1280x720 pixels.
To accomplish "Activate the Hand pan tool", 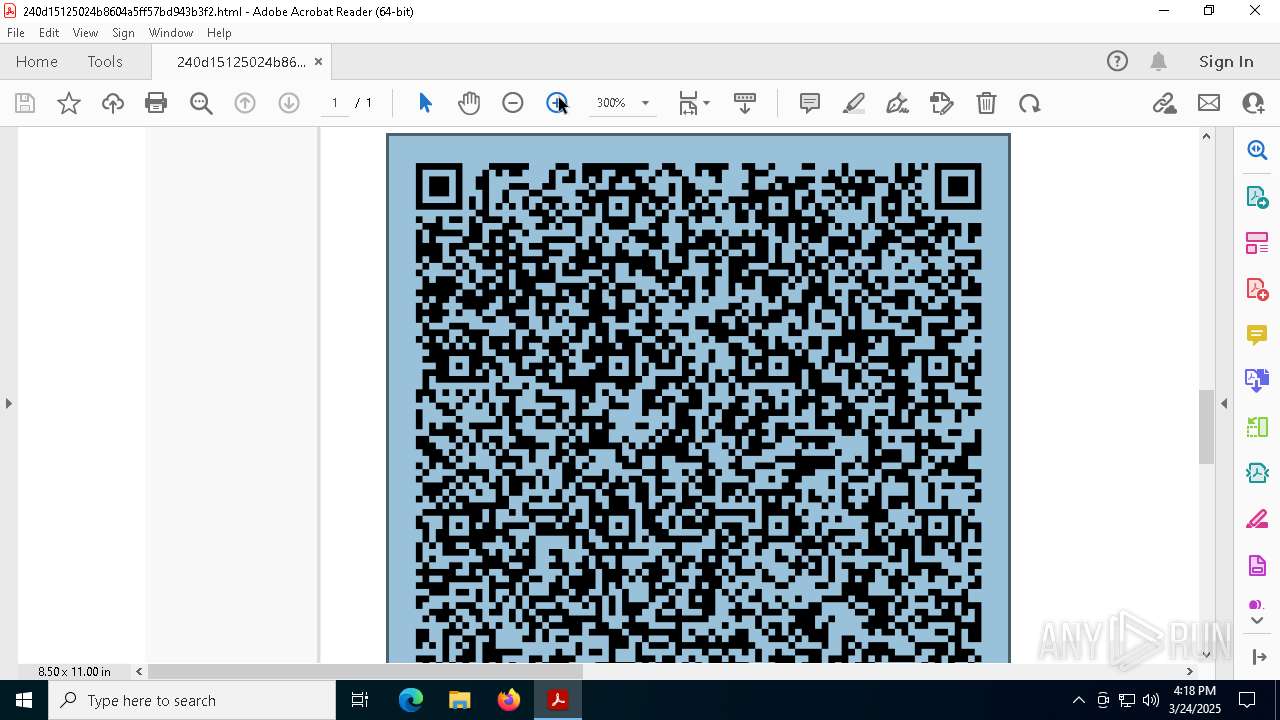I will point(469,103).
